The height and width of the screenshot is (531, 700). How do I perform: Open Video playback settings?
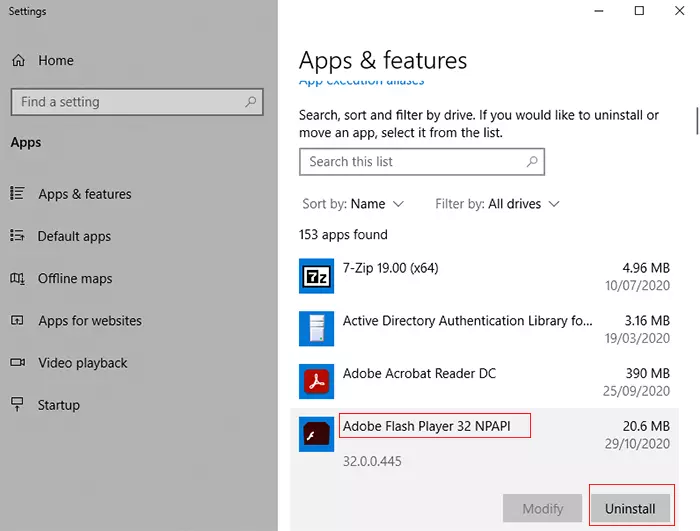(x=83, y=363)
